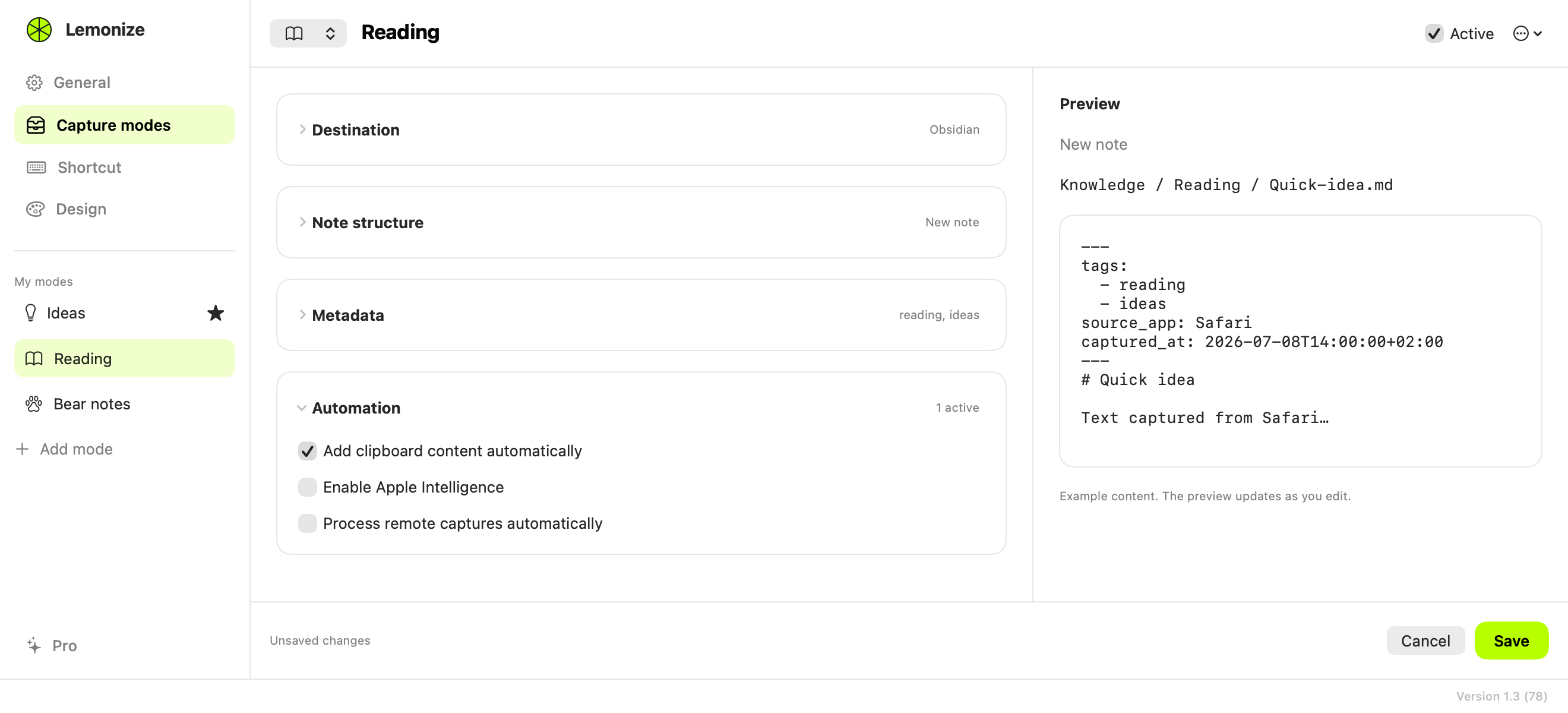Click the Save button
Image resolution: width=1568 pixels, height=713 pixels.
coord(1512,641)
